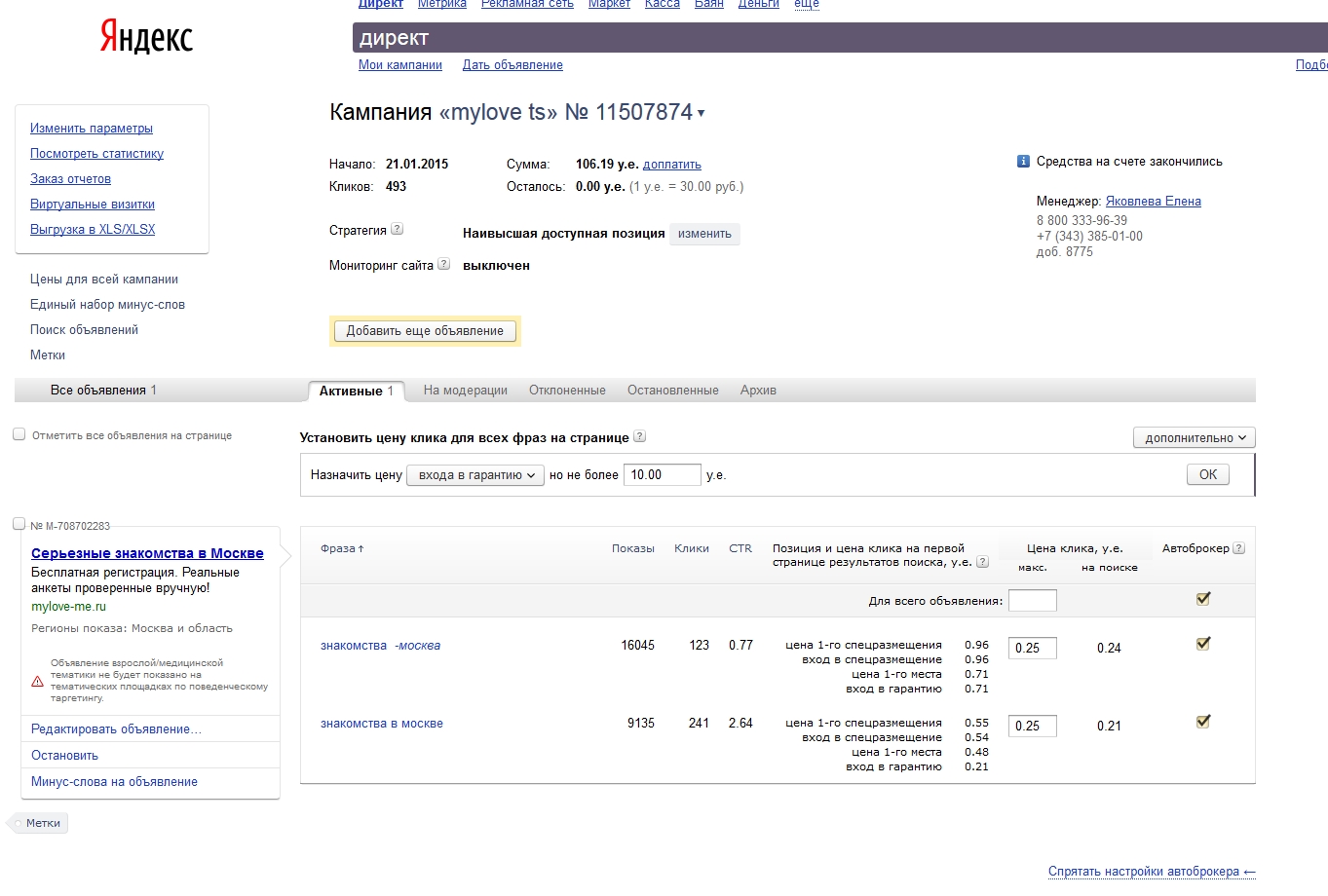Image resolution: width=1328 pixels, height=896 pixels.
Task: Click 'Редактировать объявление…'
Action: click(x=116, y=729)
